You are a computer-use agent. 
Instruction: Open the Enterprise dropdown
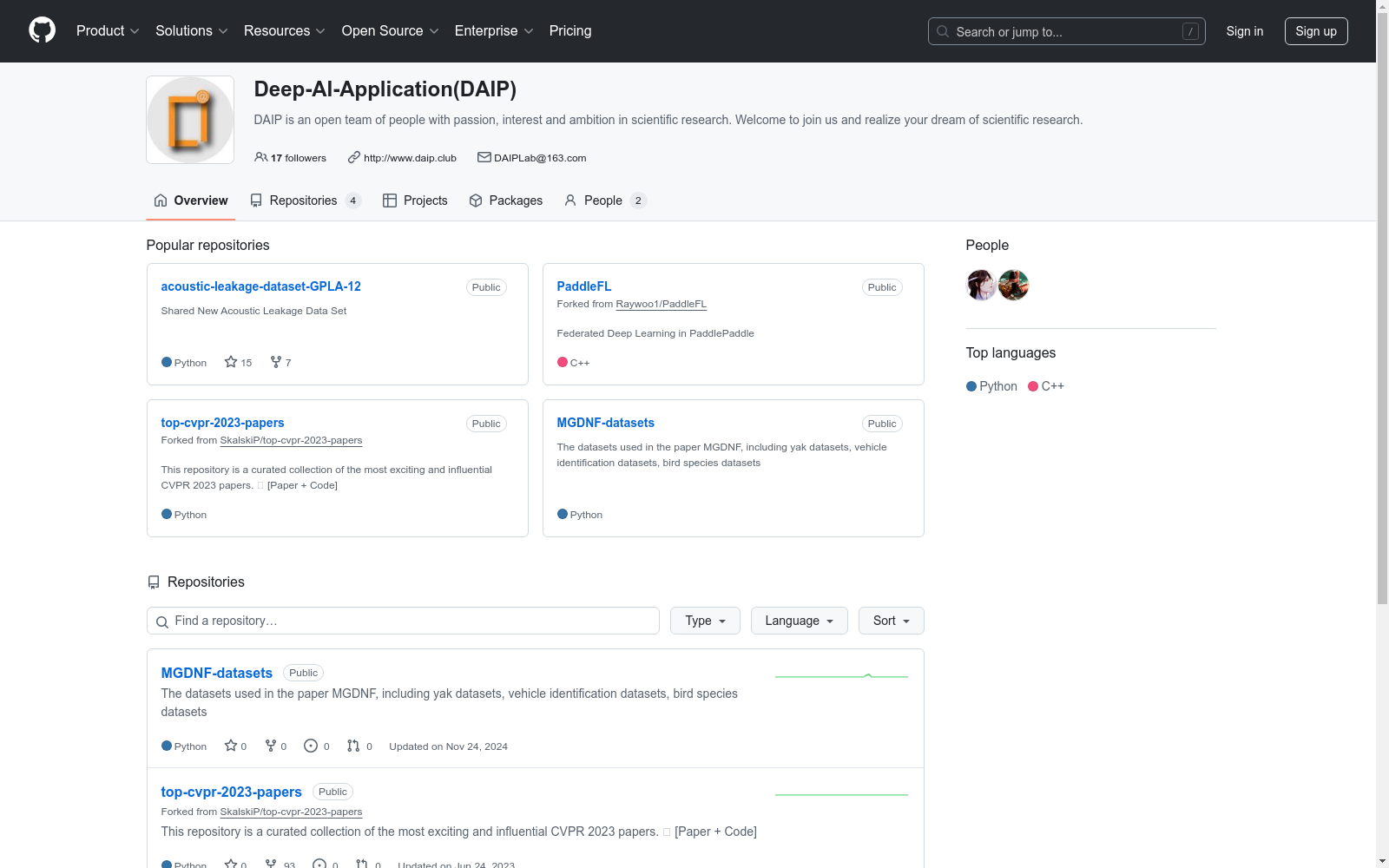pyautogui.click(x=493, y=30)
